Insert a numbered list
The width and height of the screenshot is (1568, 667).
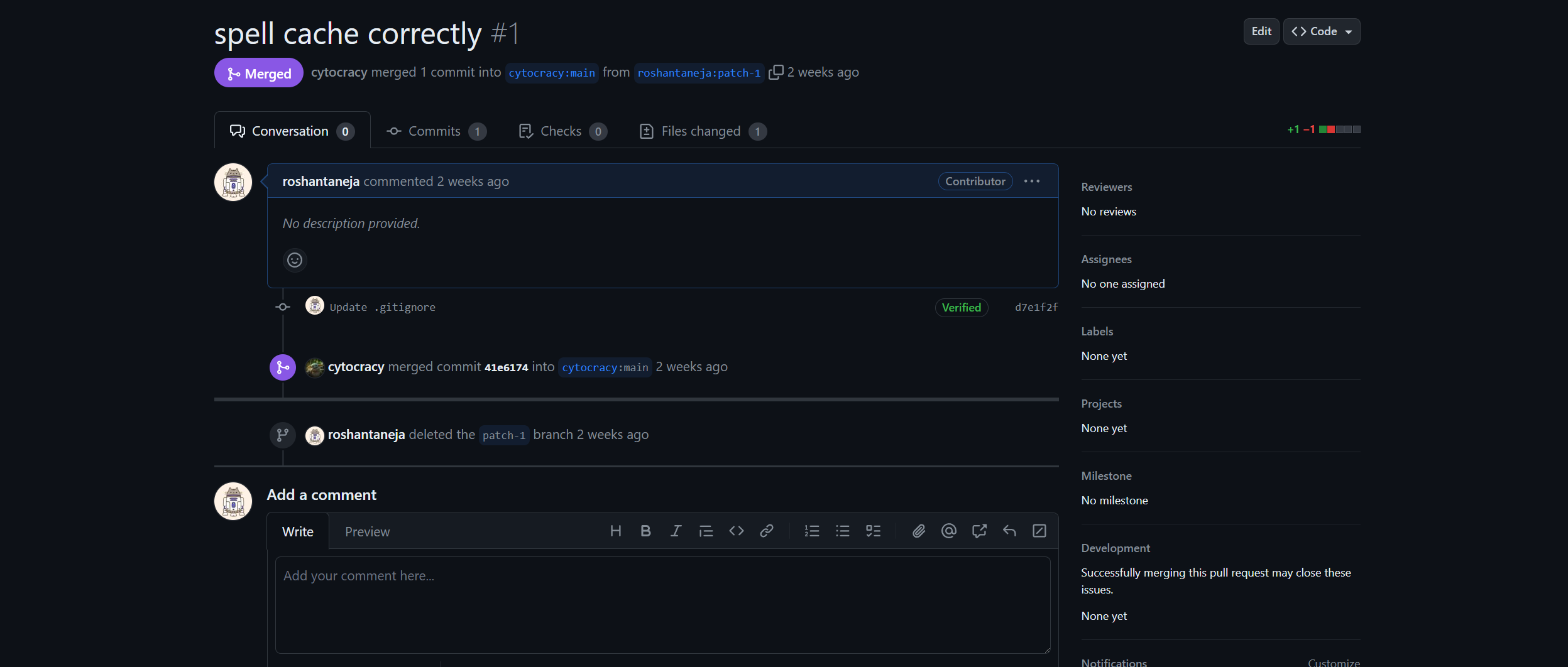pos(812,531)
